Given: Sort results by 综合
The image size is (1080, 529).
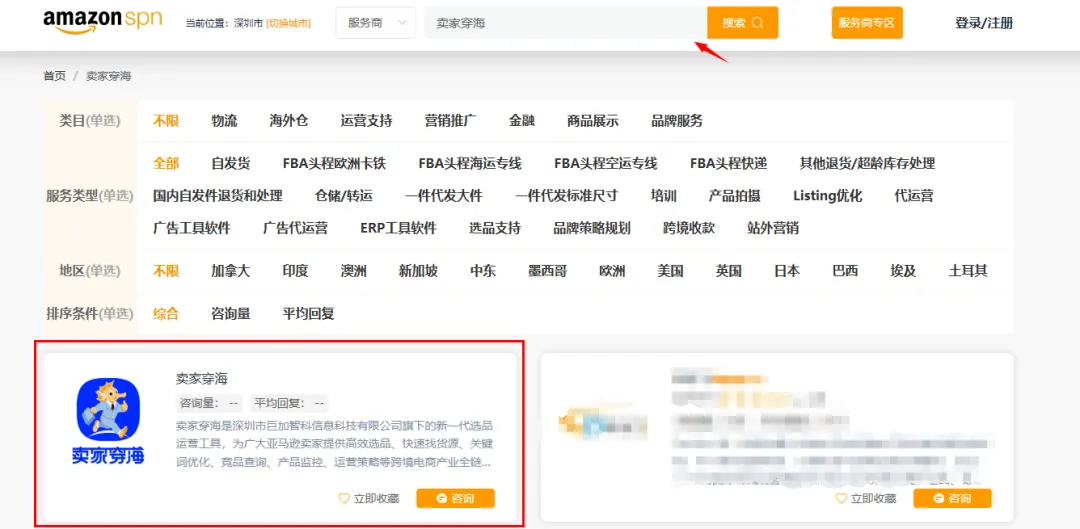Looking at the screenshot, I should click(166, 314).
